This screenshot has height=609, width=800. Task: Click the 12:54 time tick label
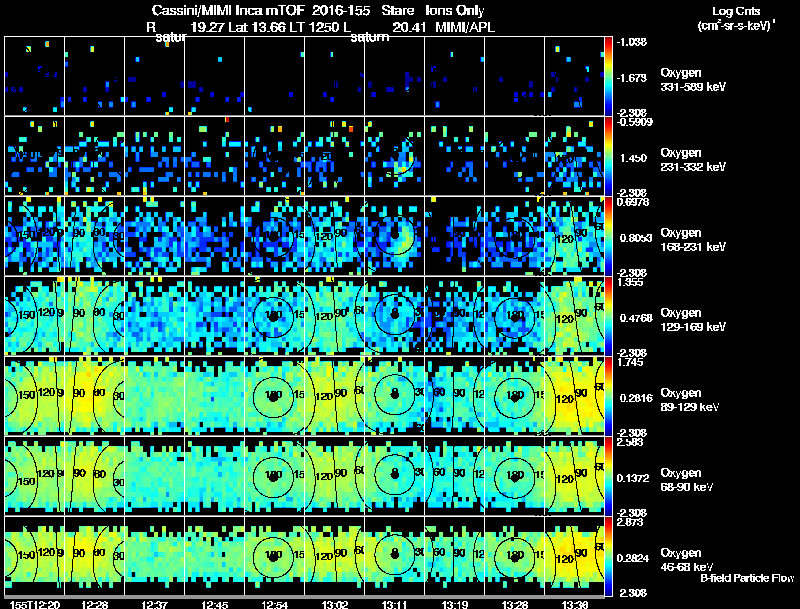[274, 604]
